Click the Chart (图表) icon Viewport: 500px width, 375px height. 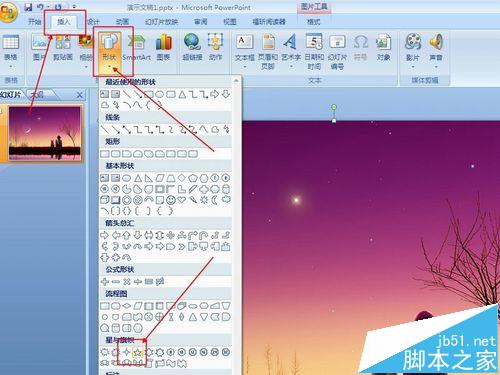[x=164, y=48]
